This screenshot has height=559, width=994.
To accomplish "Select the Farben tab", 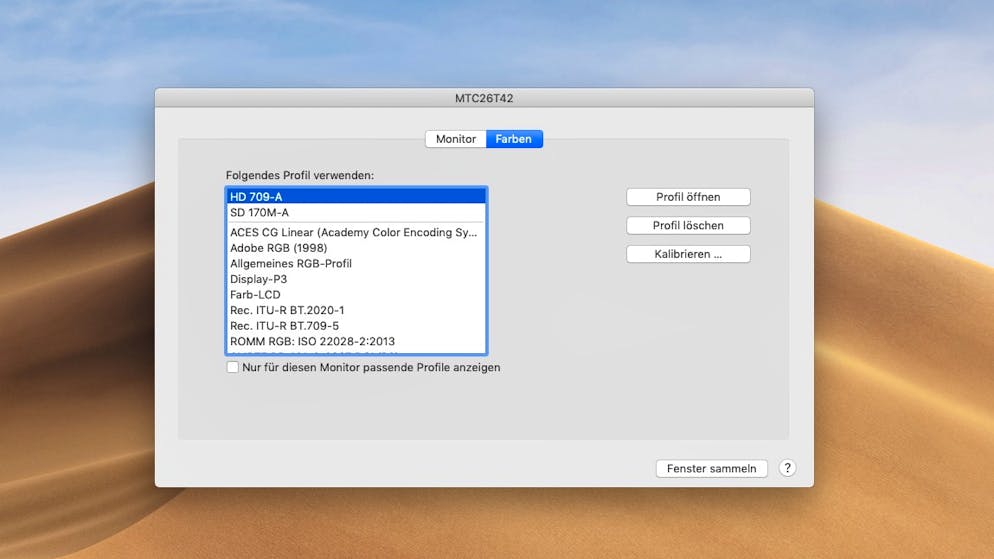I will pyautogui.click(x=514, y=139).
